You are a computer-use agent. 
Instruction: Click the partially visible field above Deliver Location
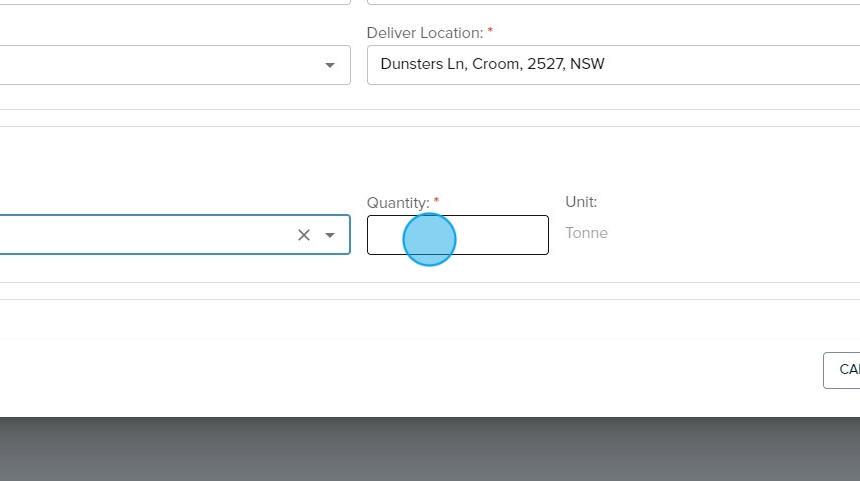tap(612, 4)
